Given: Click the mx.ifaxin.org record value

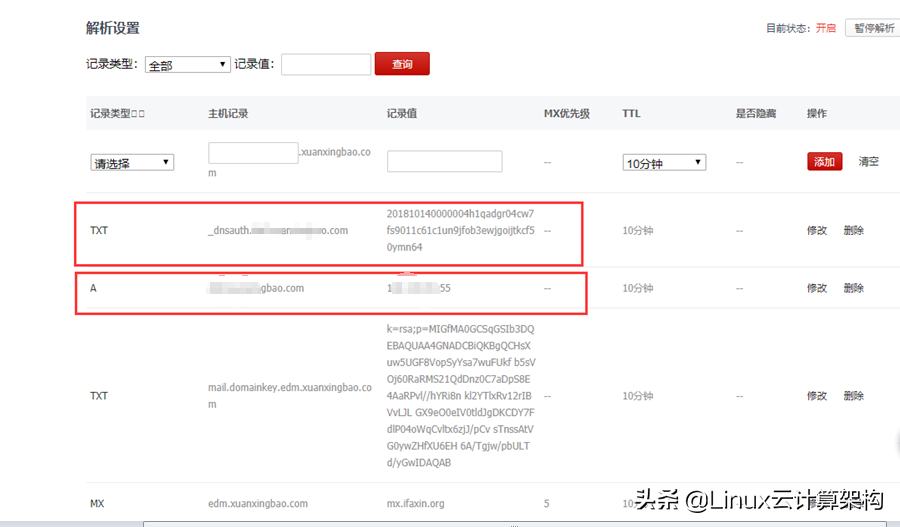Looking at the screenshot, I should point(416,503).
